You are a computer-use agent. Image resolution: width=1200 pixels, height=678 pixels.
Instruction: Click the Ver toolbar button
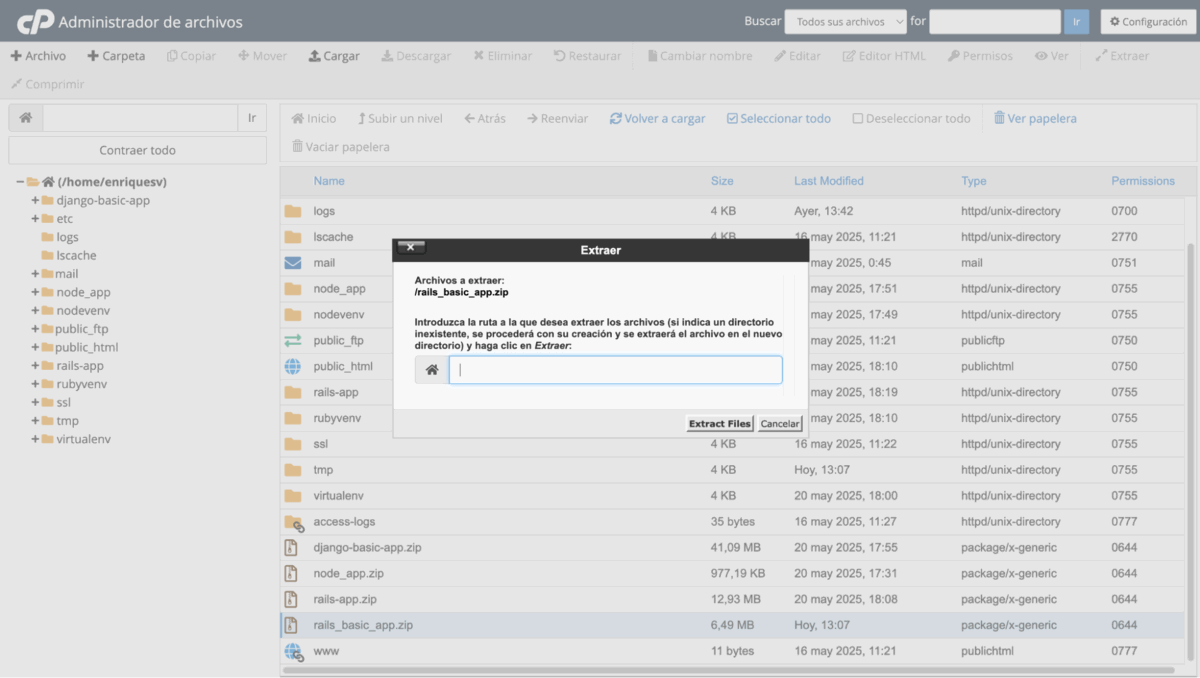click(1052, 56)
